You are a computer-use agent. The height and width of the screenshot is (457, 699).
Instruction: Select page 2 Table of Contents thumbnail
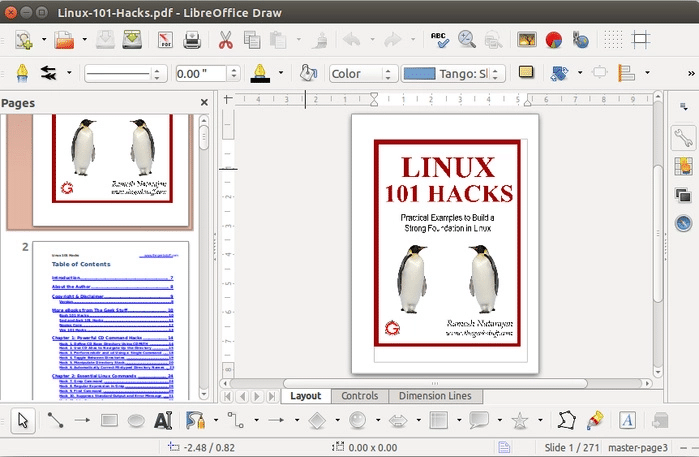coord(111,321)
